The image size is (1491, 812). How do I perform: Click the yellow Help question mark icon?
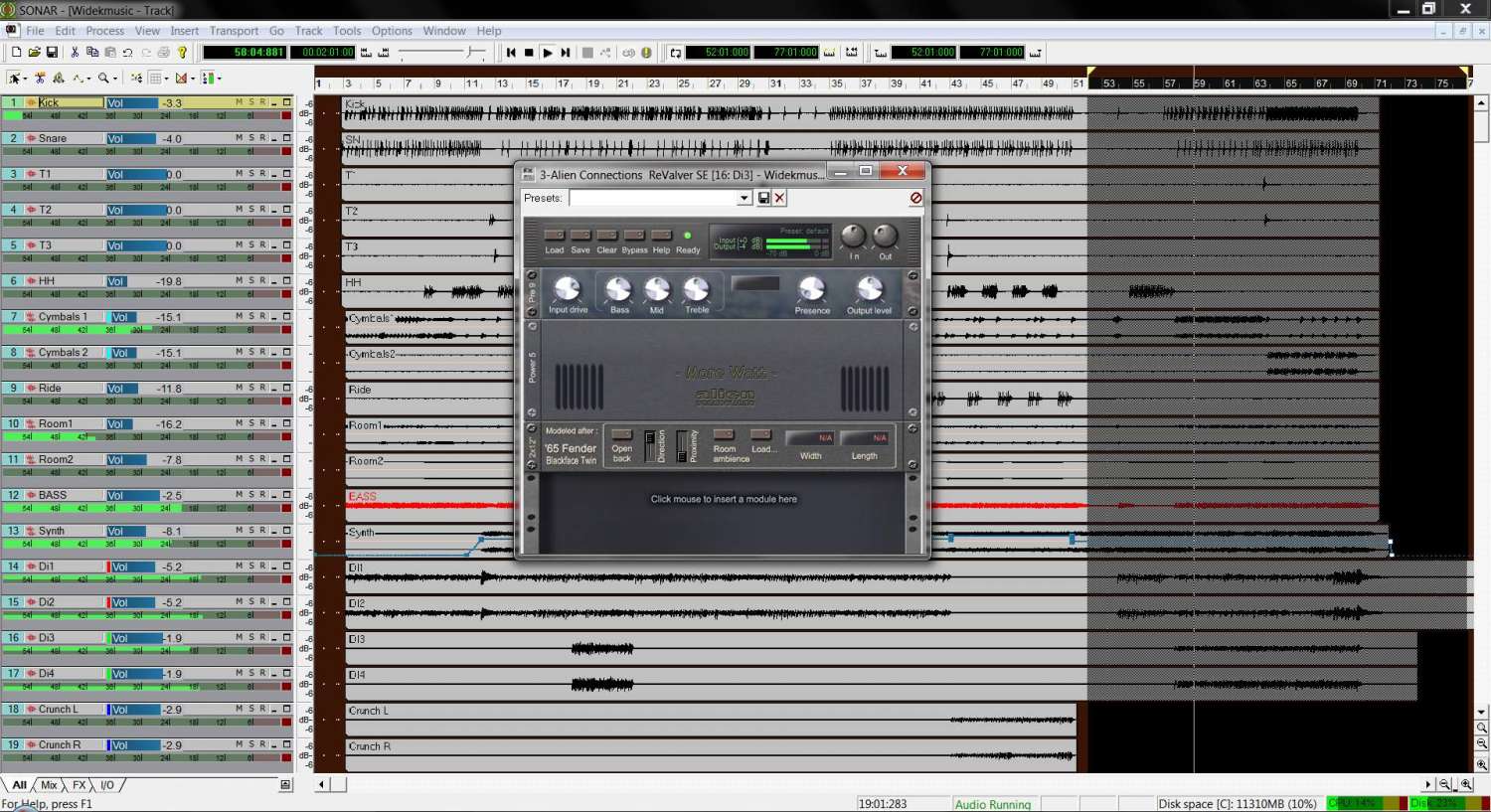[182, 53]
